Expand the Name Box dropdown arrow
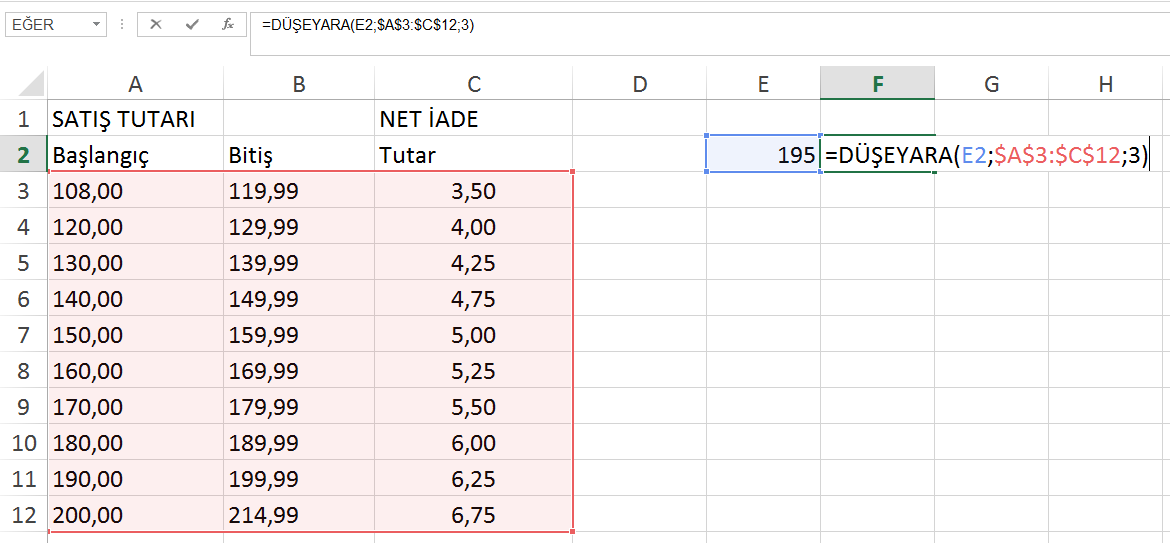Image resolution: width=1170 pixels, height=543 pixels. coord(96,24)
